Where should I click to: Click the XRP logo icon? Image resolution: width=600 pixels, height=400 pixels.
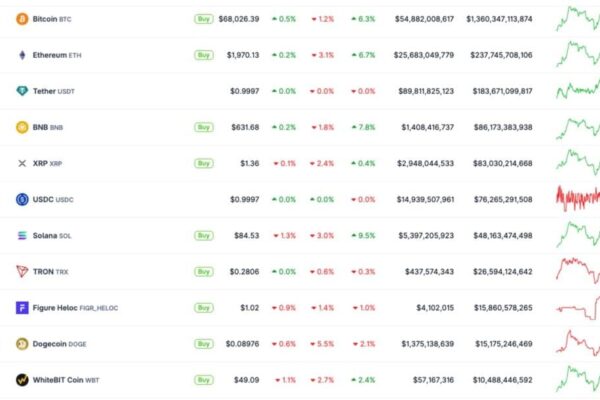22,163
